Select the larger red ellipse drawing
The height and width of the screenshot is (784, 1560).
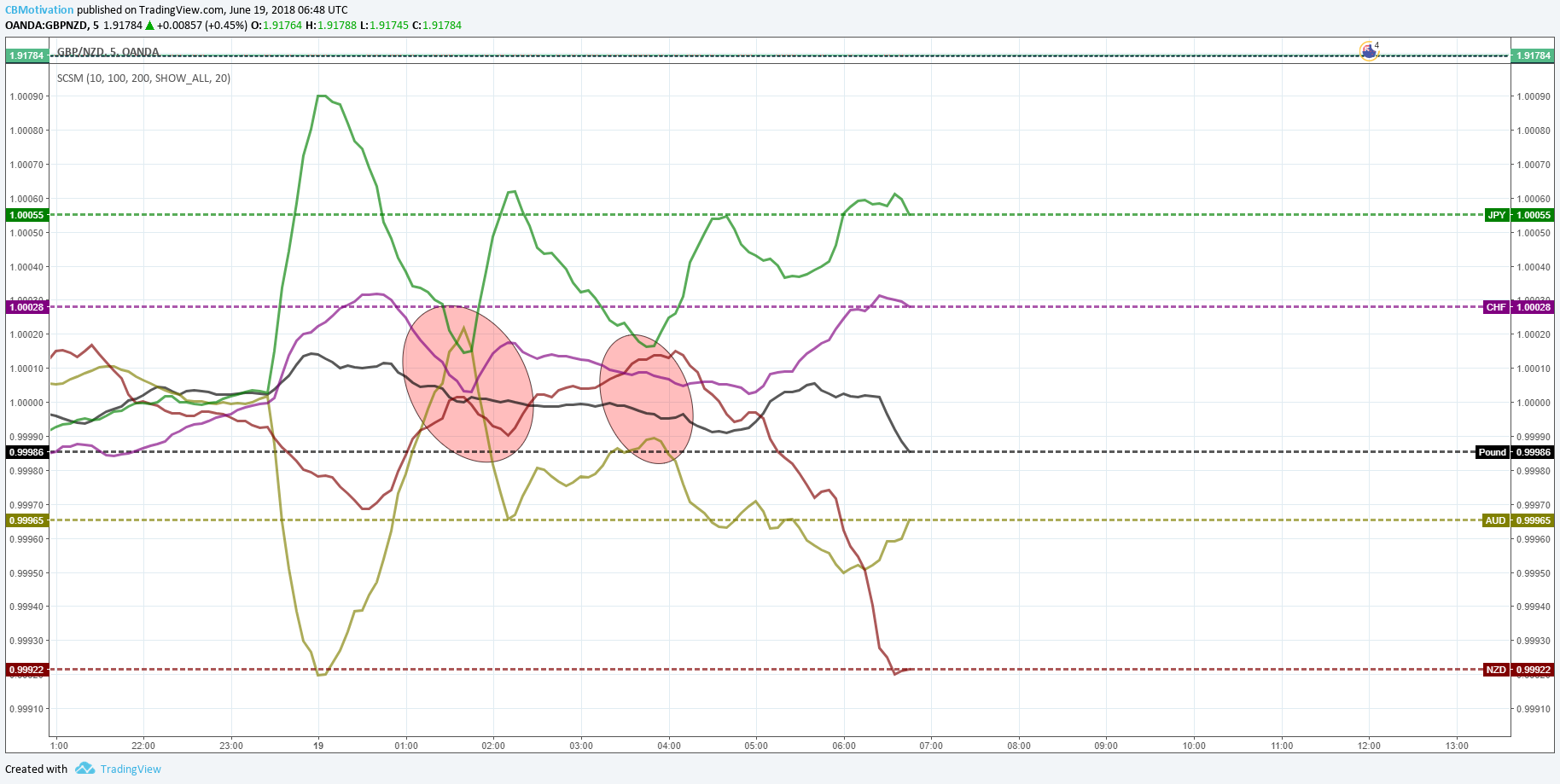(468, 384)
